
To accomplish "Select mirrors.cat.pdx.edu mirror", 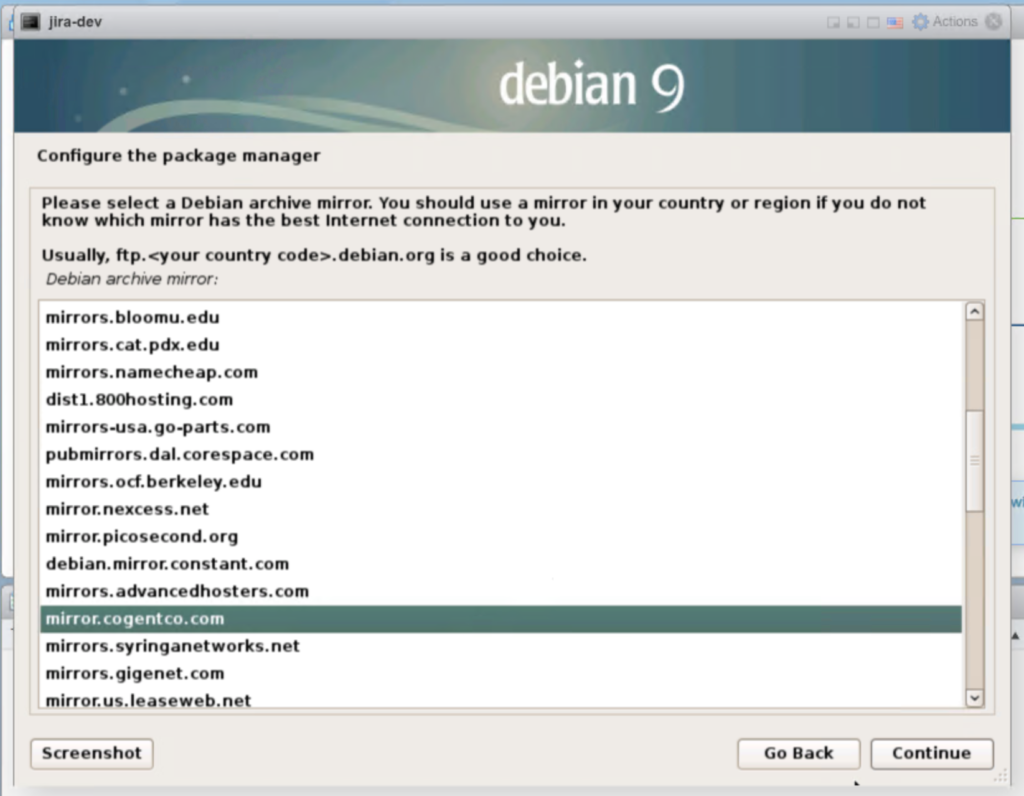I will coord(501,345).
